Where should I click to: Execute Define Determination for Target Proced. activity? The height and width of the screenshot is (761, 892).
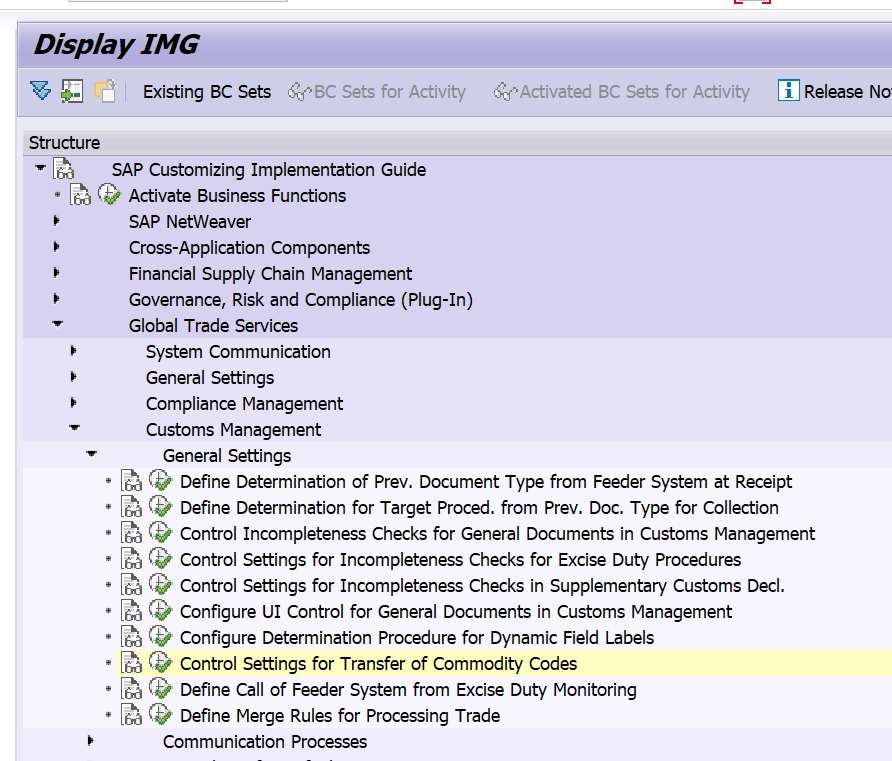tap(160, 507)
